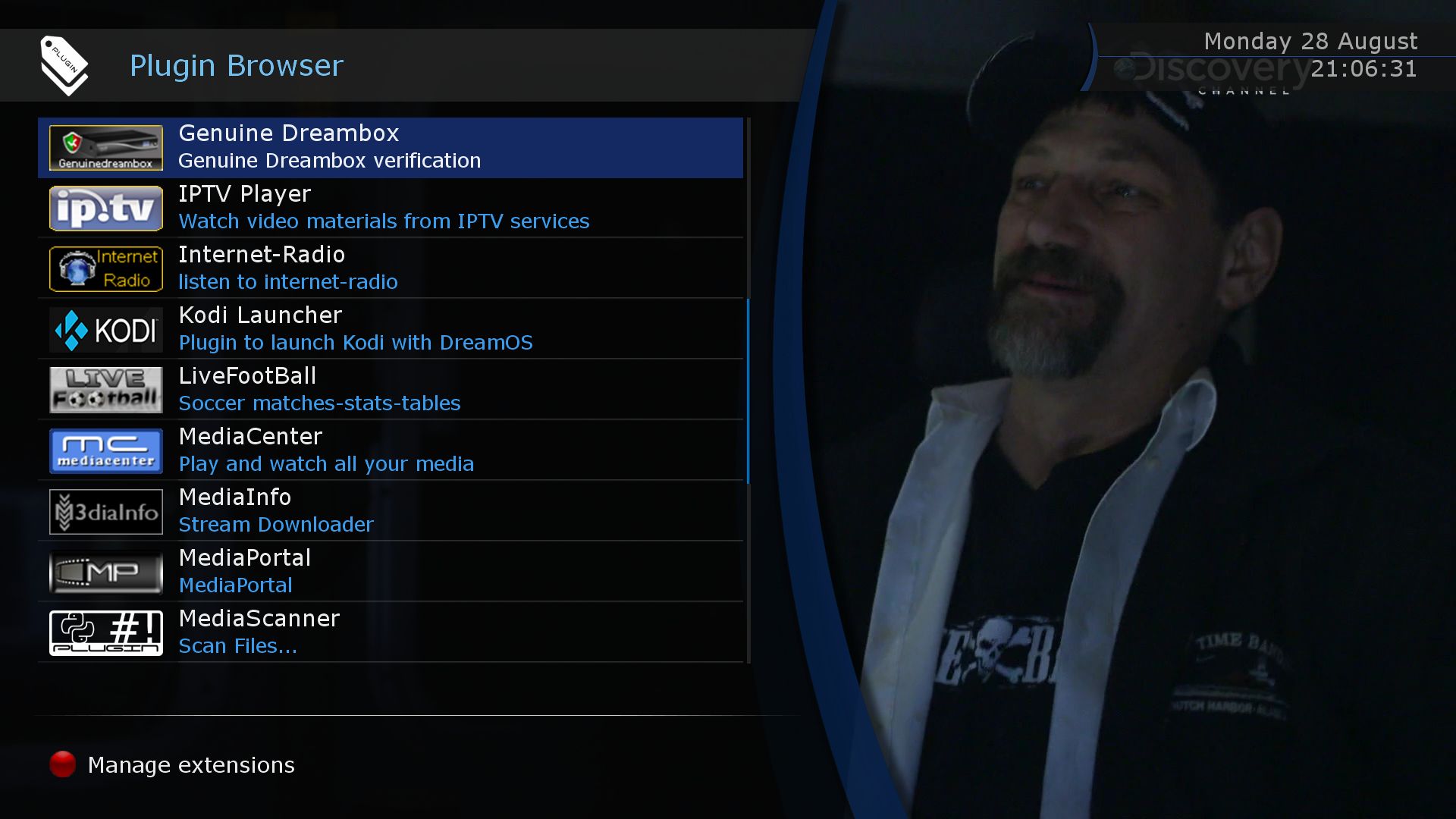Screen dimensions: 1456x819
Task: Open the IPTV Player icon
Action: pos(106,209)
